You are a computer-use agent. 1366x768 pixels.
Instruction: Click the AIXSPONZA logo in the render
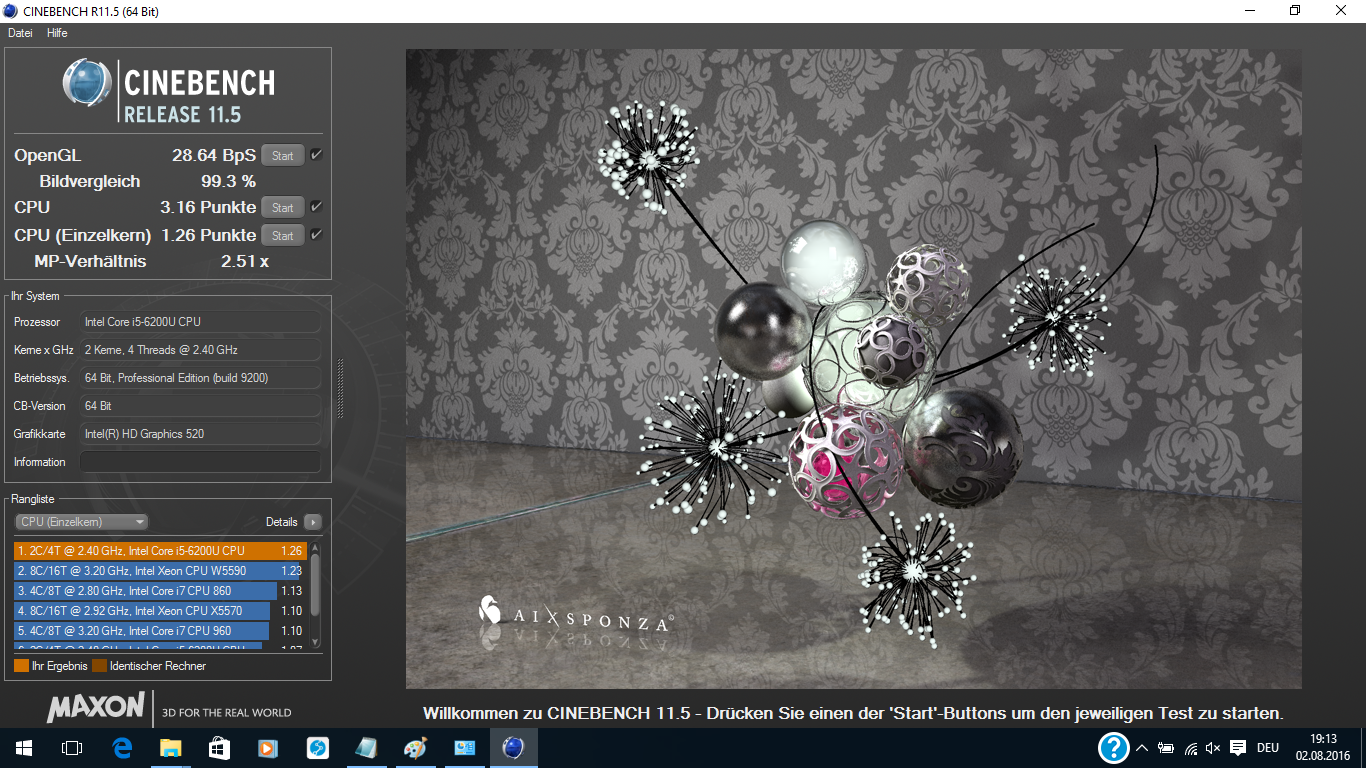pyautogui.click(x=574, y=613)
